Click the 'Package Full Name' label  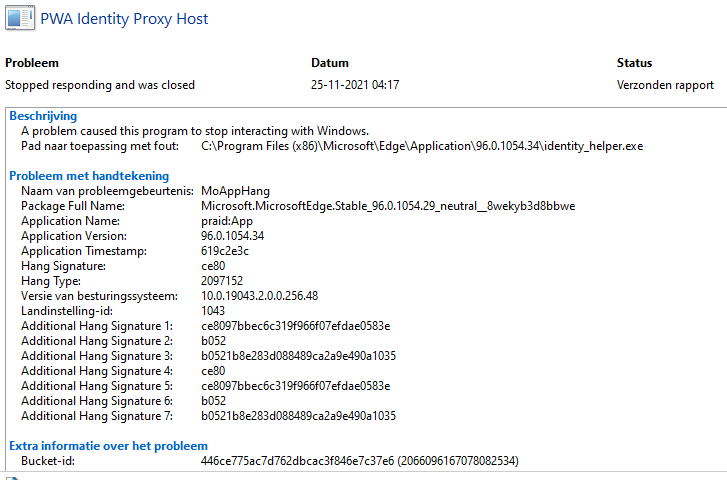click(x=73, y=206)
